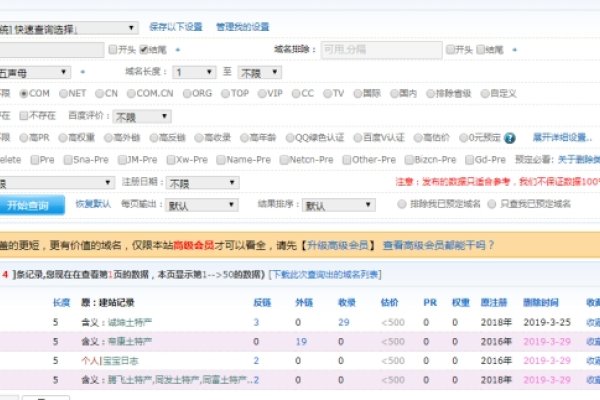Screen dimensions: 600x400
Task: Select the ORG suffix radio button
Action: click(187, 94)
